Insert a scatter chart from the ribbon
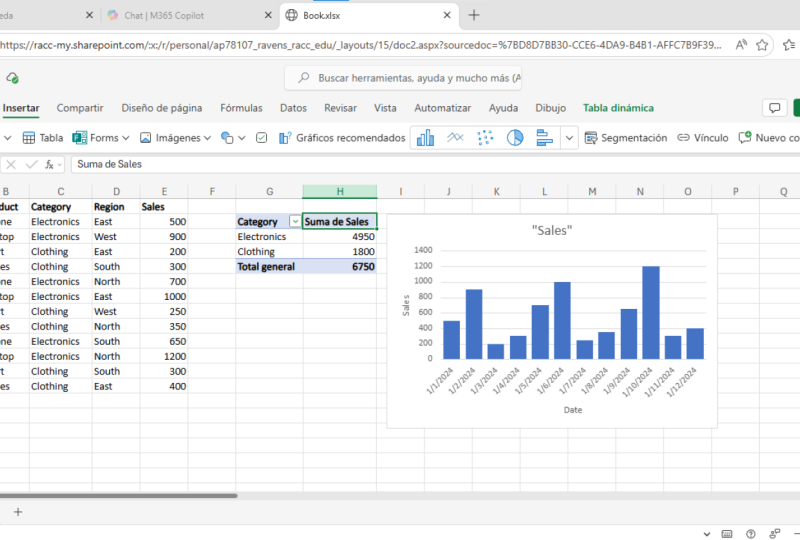Screen dimensions: 800x540 485,138
